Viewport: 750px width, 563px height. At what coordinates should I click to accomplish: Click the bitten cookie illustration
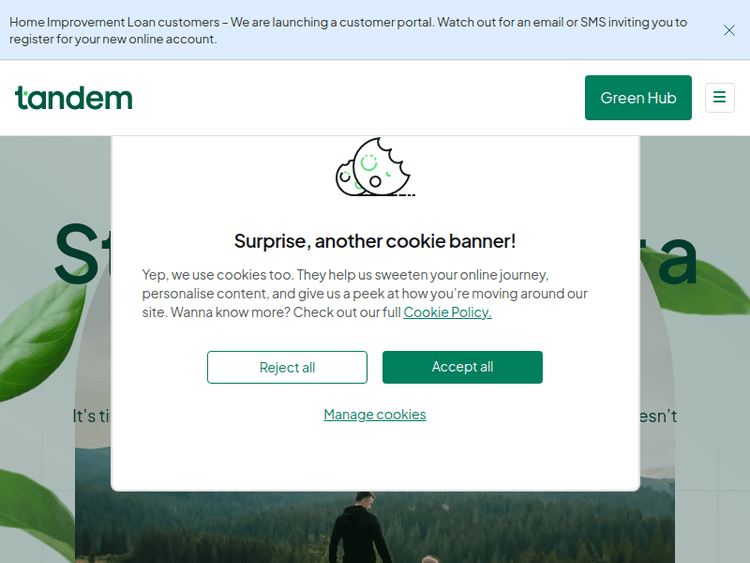pyautogui.click(x=372, y=168)
